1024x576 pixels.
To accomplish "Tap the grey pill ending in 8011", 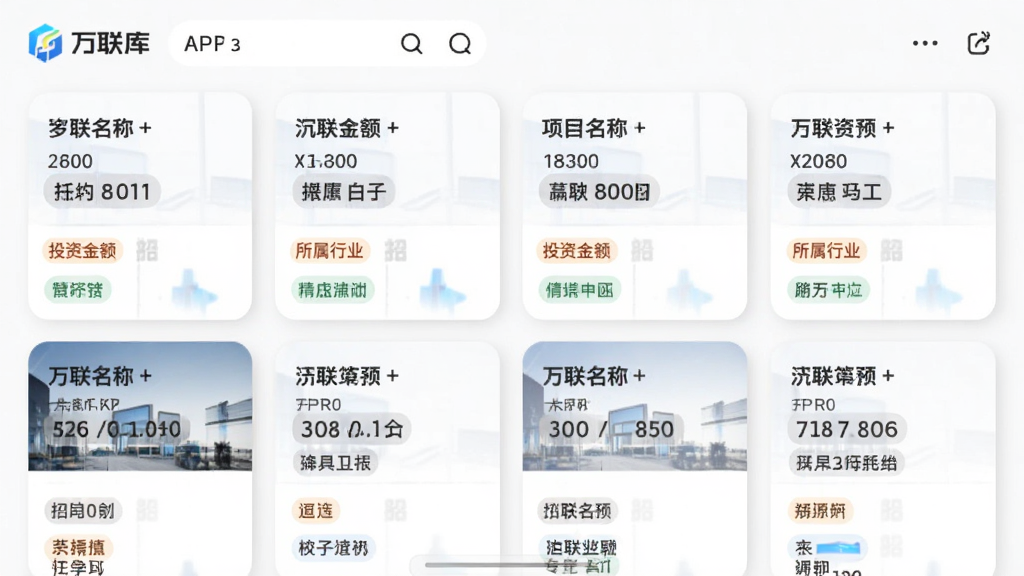I will [x=102, y=191].
